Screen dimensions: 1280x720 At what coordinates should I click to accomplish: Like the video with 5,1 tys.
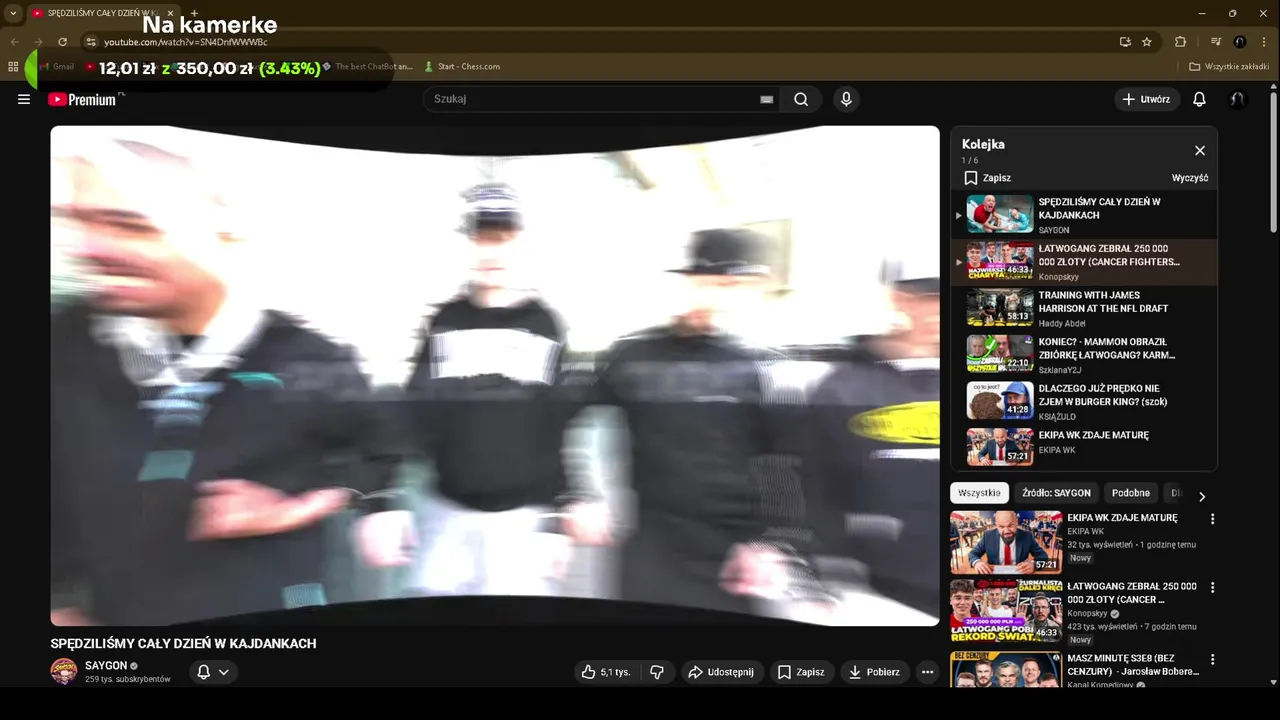pyautogui.click(x=606, y=672)
